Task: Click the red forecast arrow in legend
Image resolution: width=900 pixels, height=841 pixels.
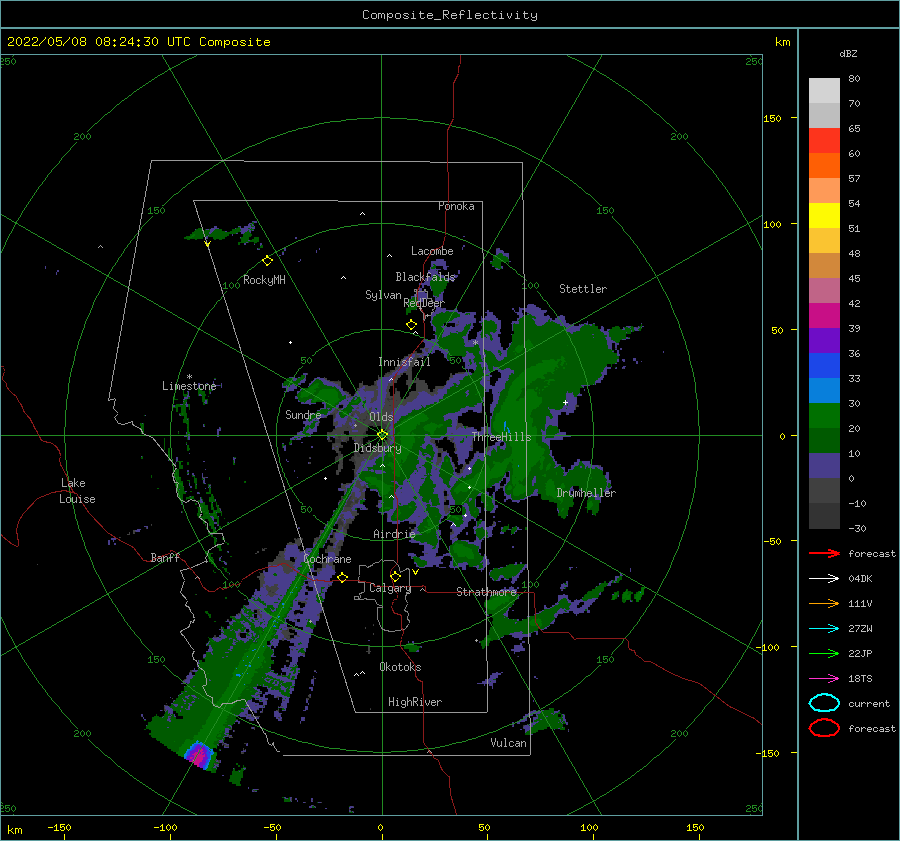Action: pyautogui.click(x=824, y=553)
